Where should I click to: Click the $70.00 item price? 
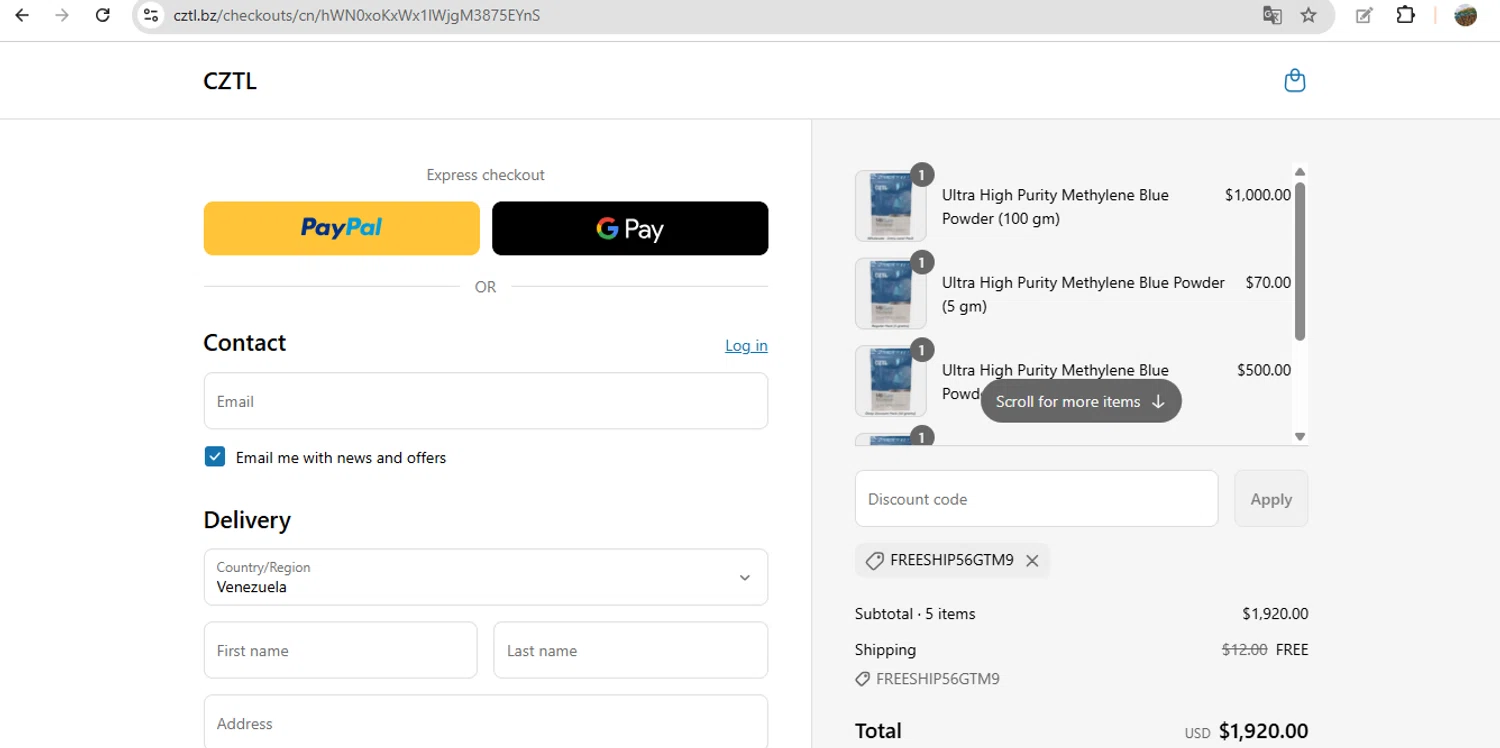point(1268,283)
